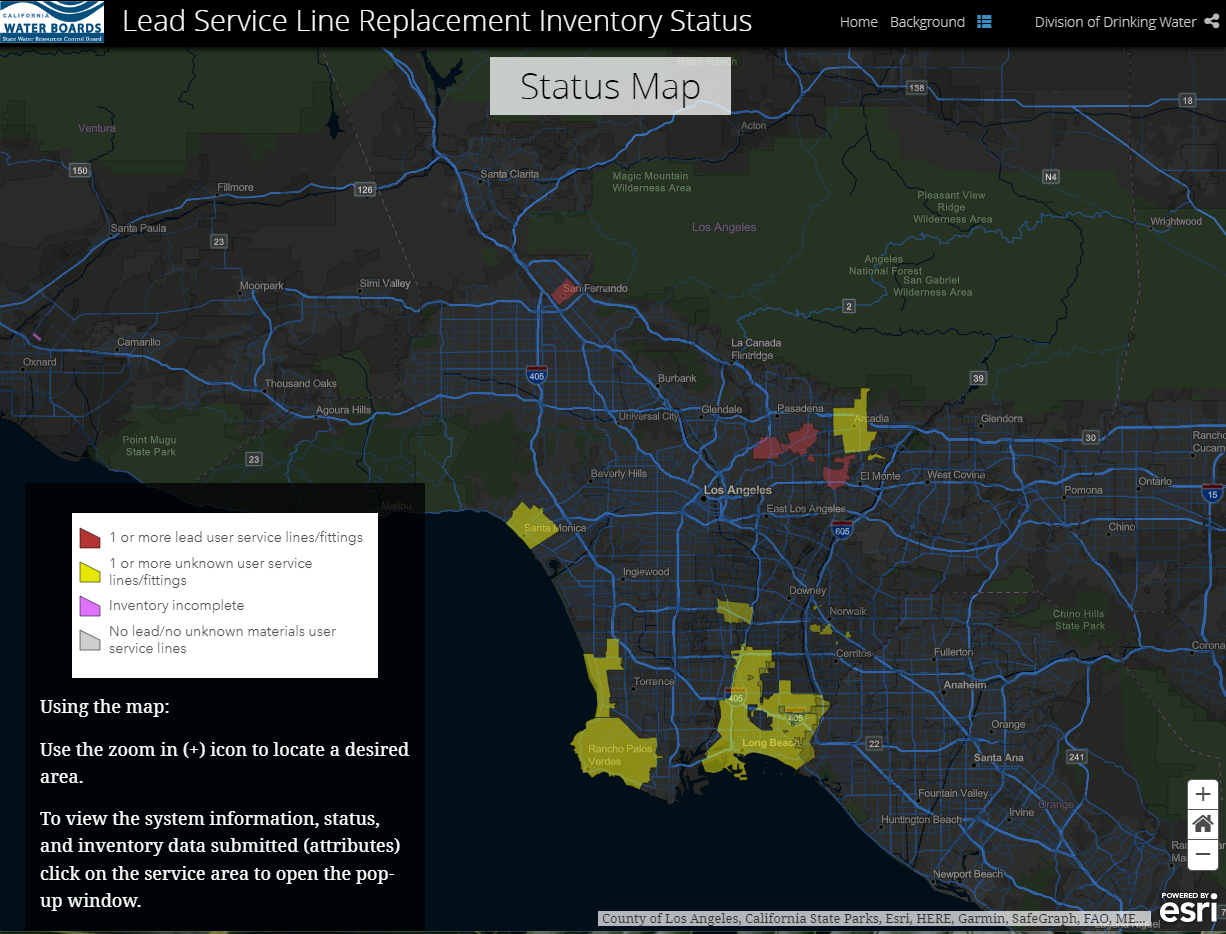Open the list view icon in header
The height and width of the screenshot is (934, 1226).
coord(984,22)
